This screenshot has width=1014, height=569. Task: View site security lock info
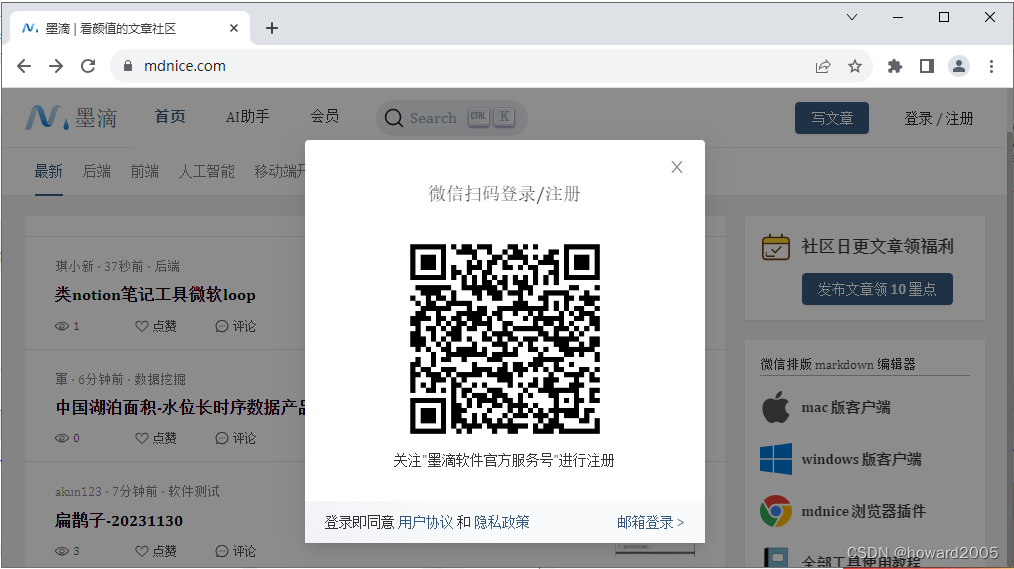click(x=128, y=66)
